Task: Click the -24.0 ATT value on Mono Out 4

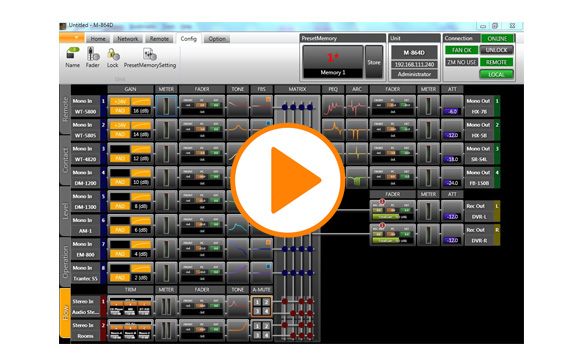Action: coord(452,183)
